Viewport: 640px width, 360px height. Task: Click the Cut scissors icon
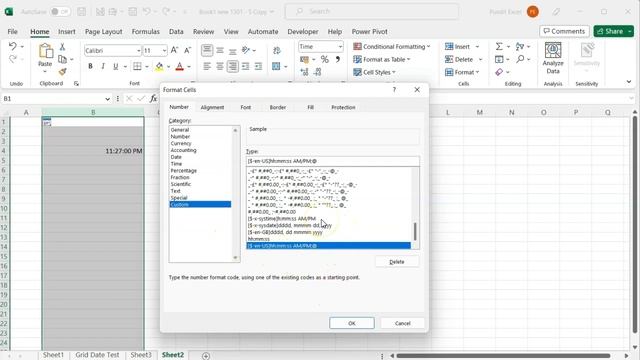[x=62, y=47]
